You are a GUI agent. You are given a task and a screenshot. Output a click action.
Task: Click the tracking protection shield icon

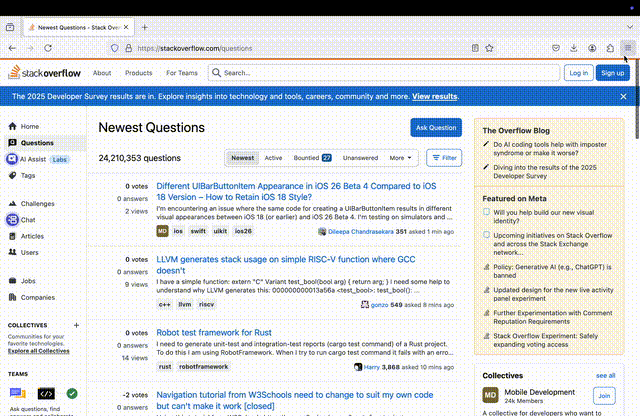click(115, 48)
